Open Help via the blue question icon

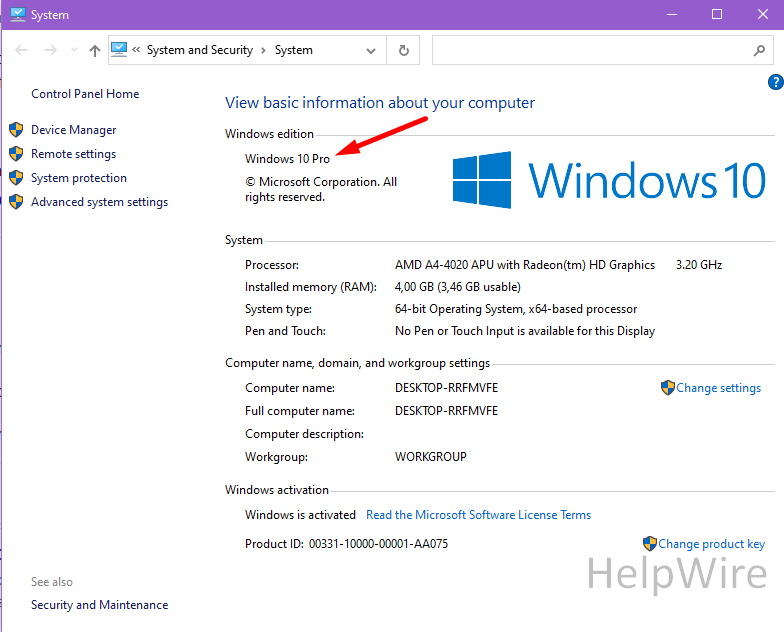click(x=776, y=82)
